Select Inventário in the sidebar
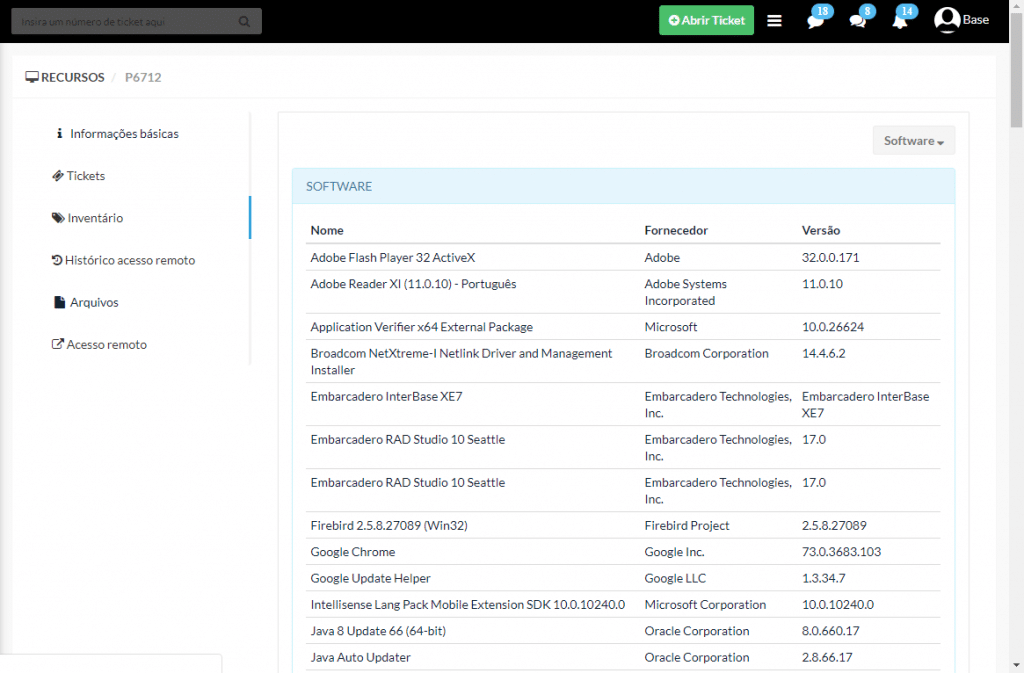Screen dimensions: 1024x673 [x=95, y=218]
